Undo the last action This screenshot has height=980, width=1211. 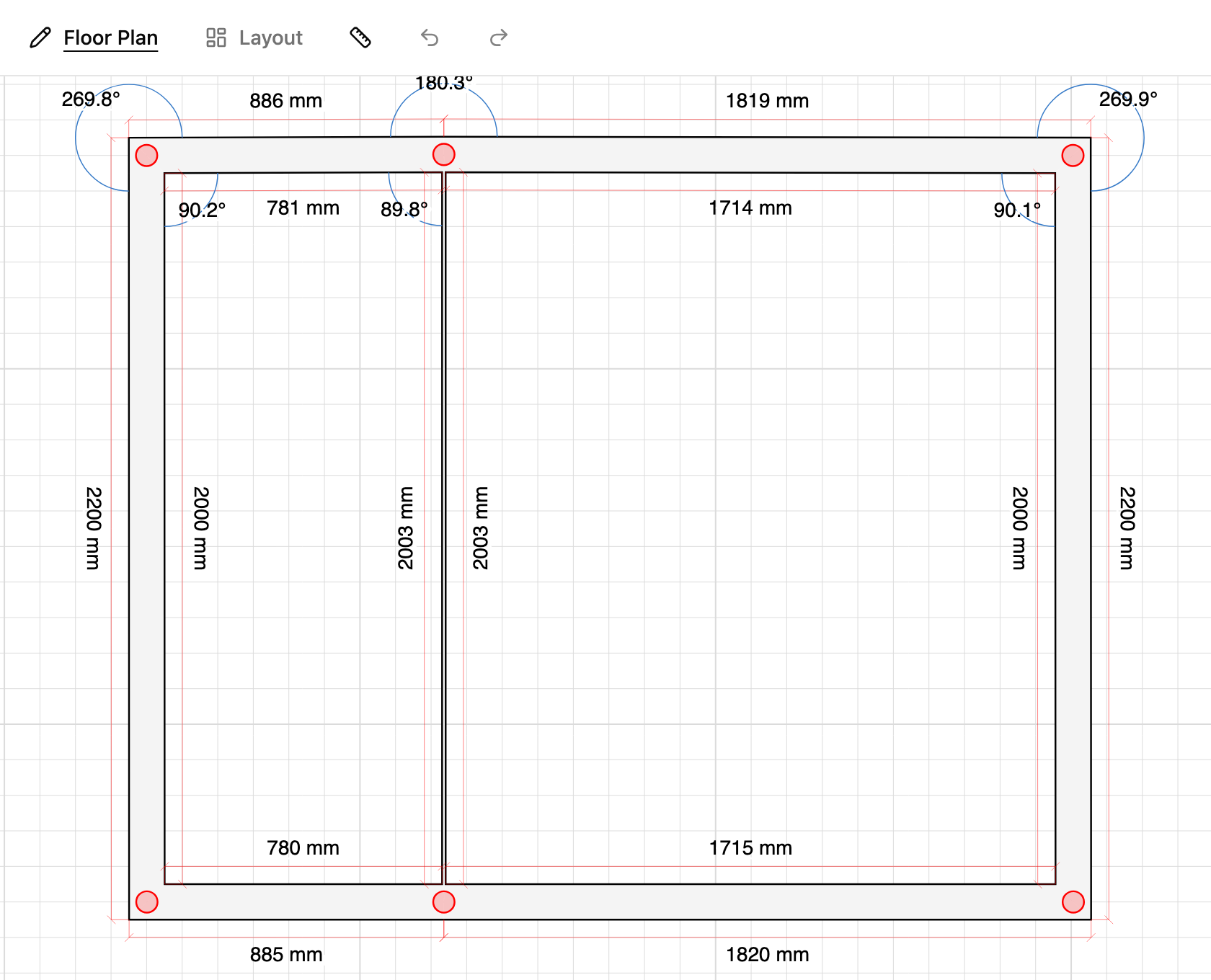pos(430,37)
